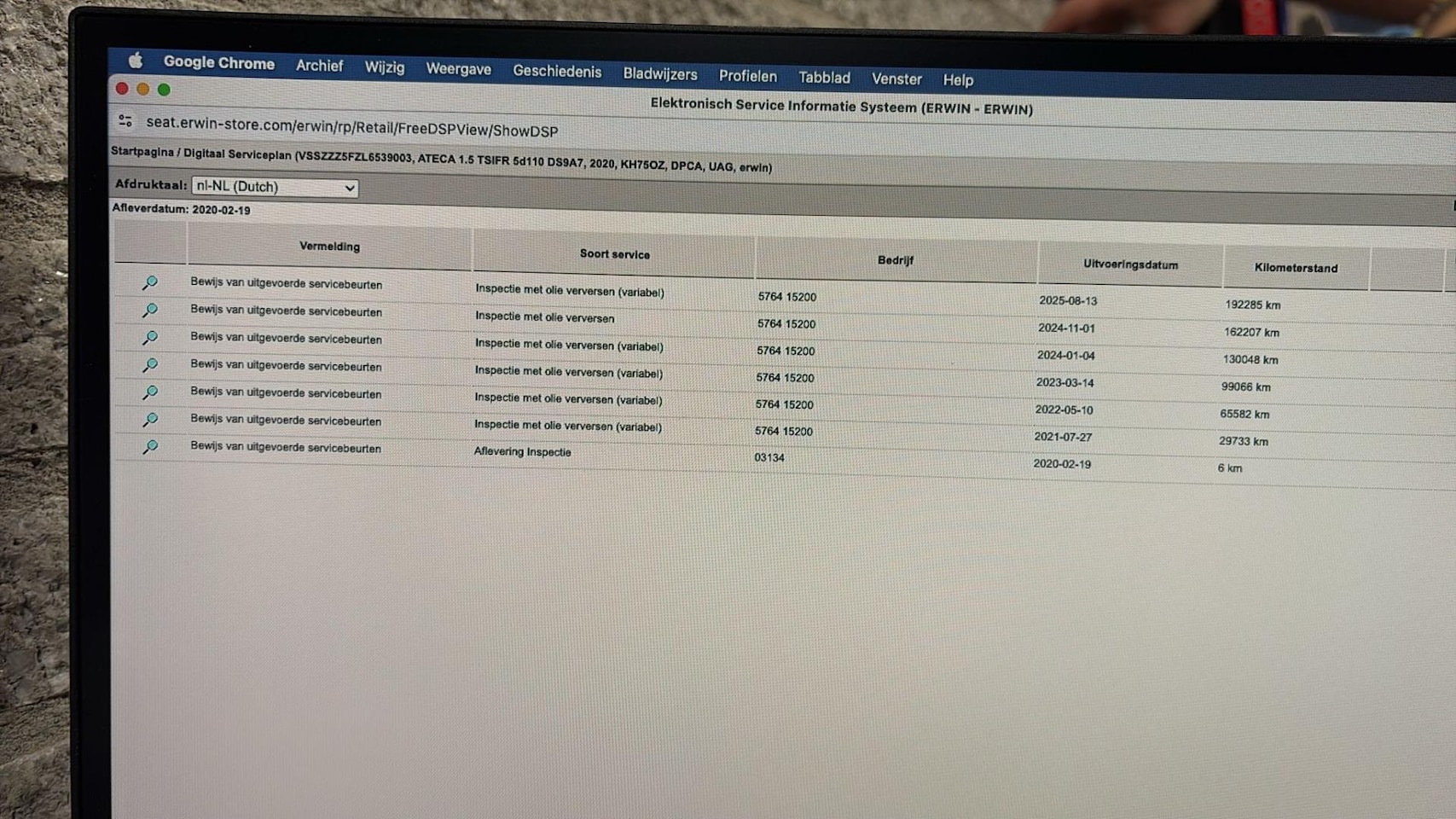
Task: Open the Geschiedenis menu
Action: point(556,72)
